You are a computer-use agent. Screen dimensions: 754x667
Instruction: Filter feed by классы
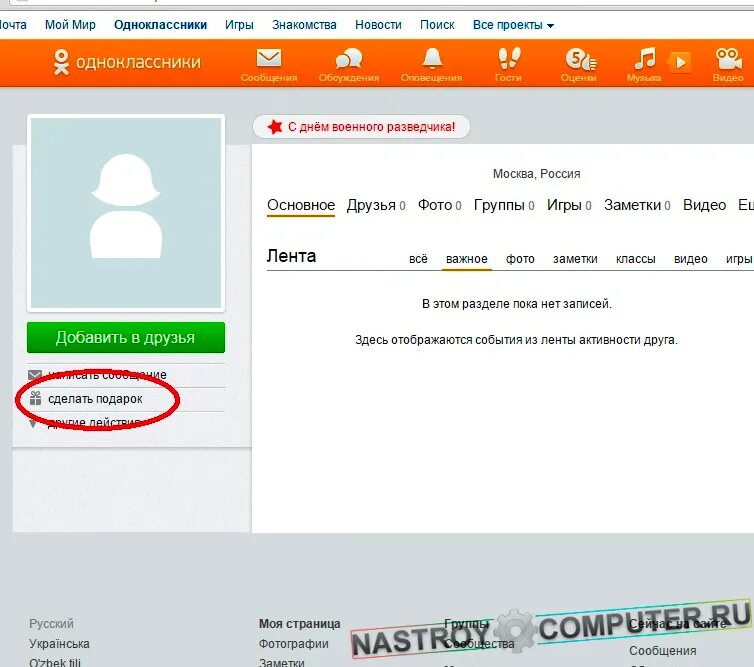tap(636, 259)
